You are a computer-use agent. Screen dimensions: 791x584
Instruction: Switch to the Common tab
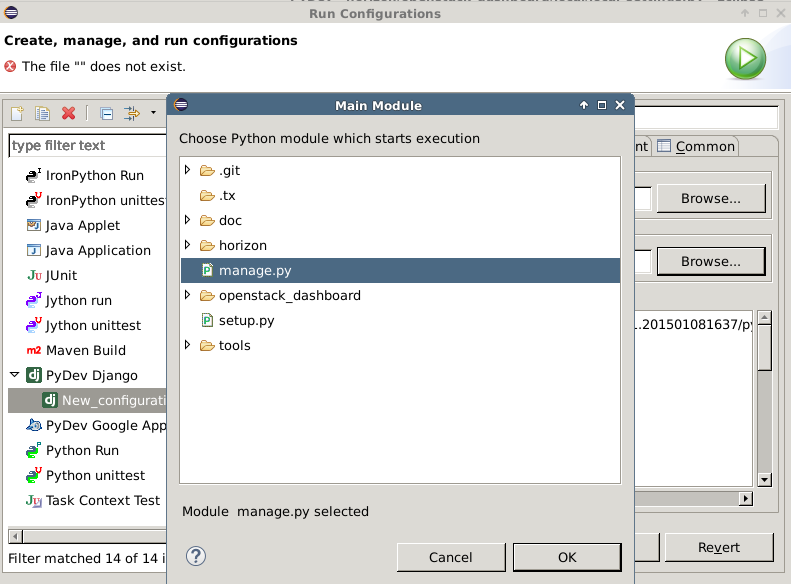pos(697,146)
